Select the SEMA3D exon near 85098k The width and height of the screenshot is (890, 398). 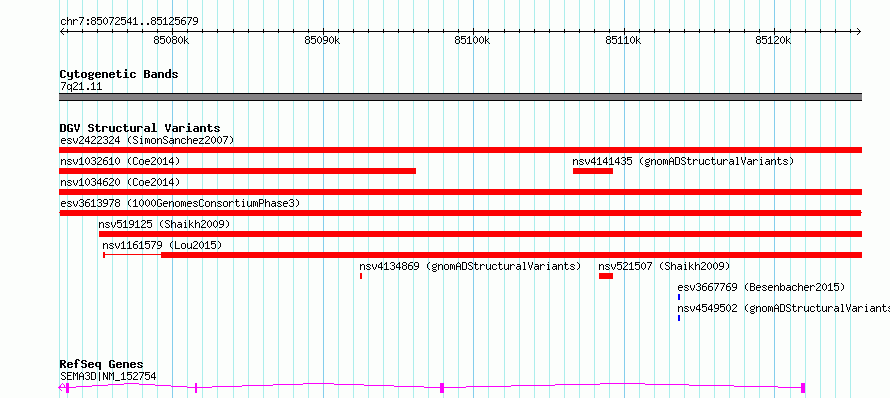pyautogui.click(x=442, y=388)
